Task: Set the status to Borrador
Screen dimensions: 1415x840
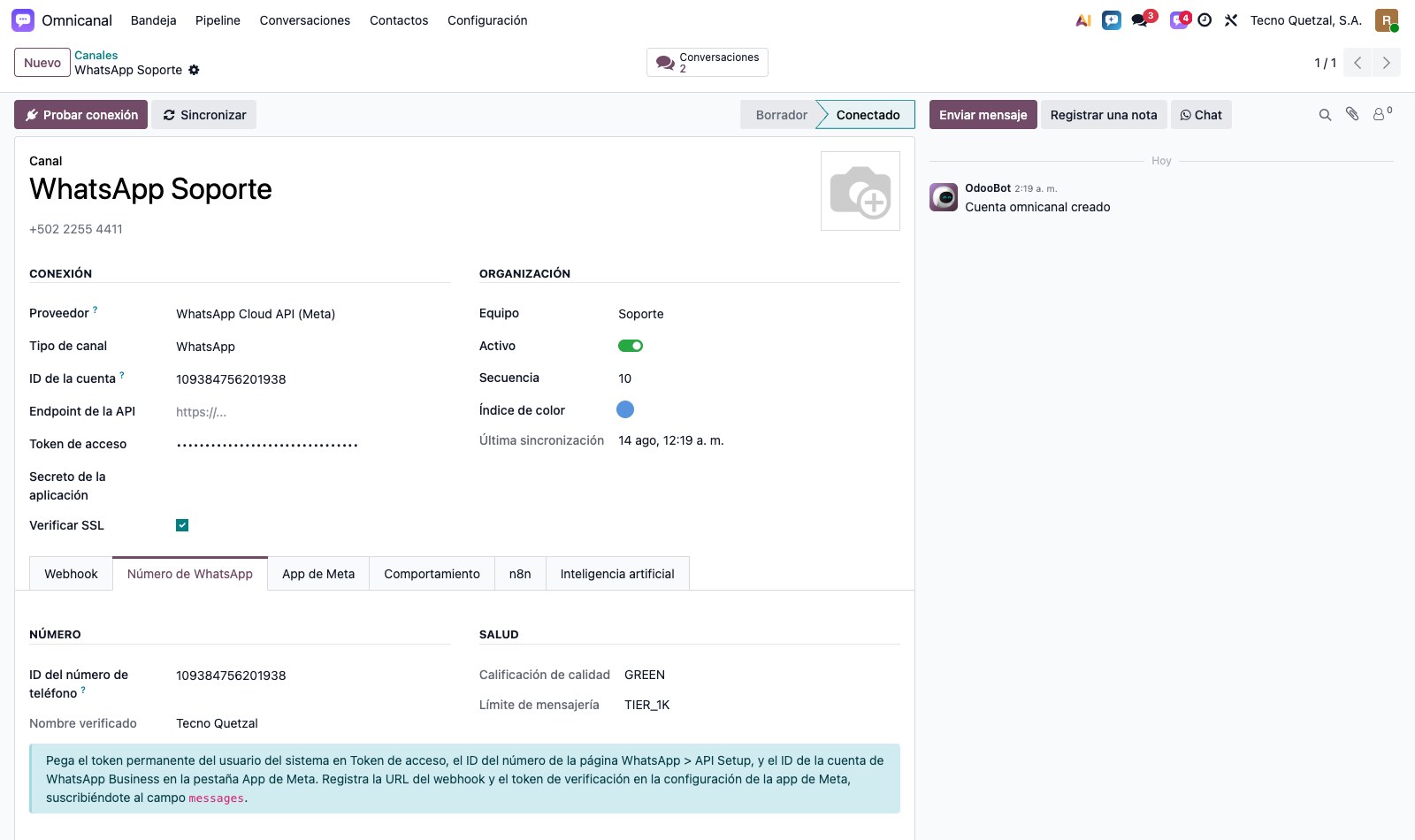Action: pos(781,115)
